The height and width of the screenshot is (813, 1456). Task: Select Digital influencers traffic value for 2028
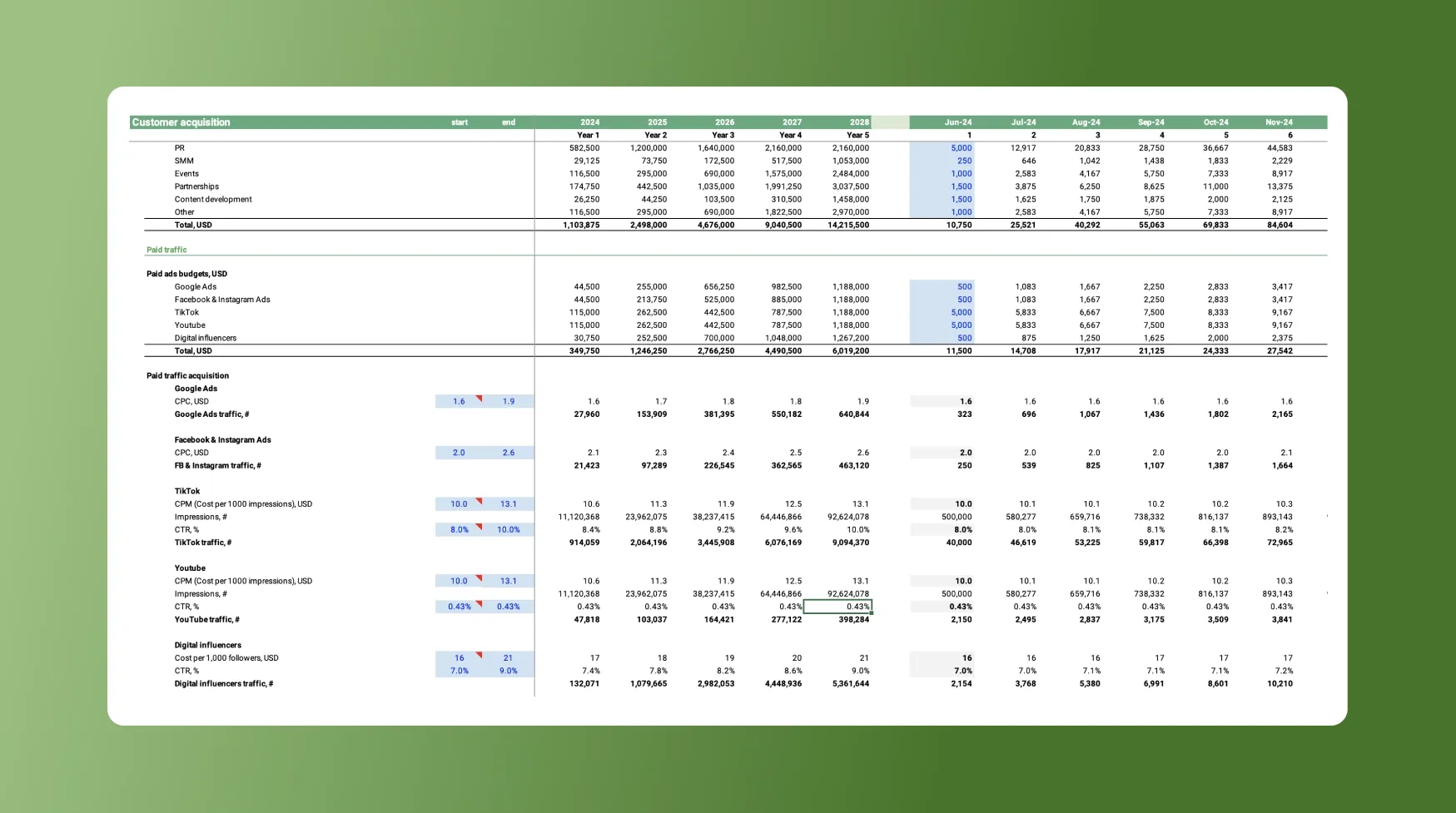pos(850,684)
